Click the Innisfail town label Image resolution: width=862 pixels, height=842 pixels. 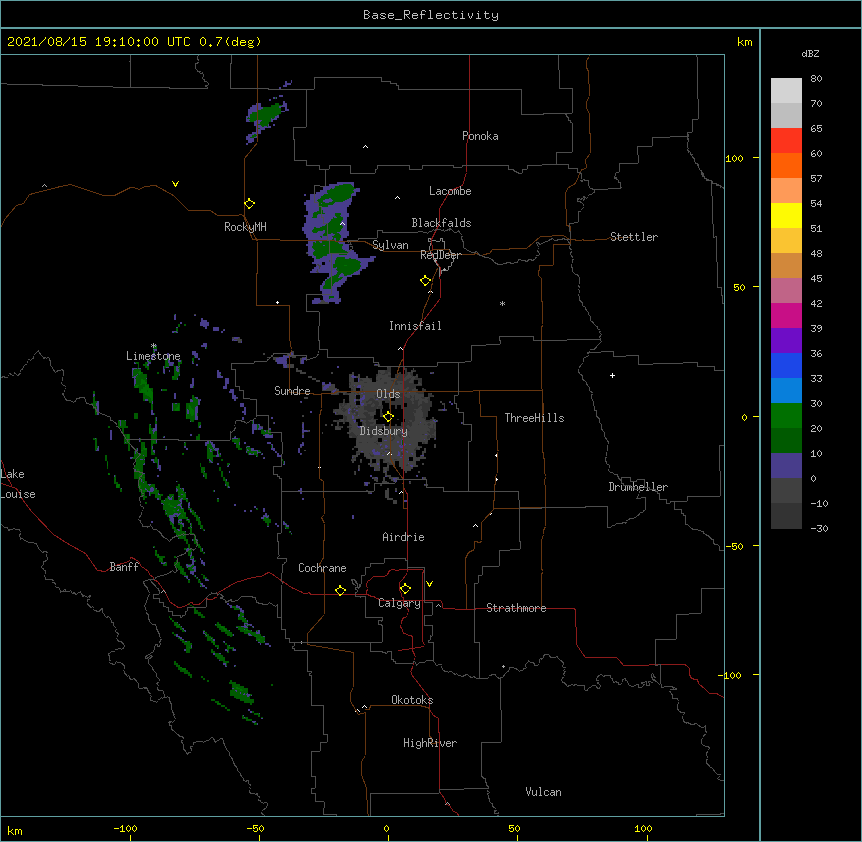[415, 326]
